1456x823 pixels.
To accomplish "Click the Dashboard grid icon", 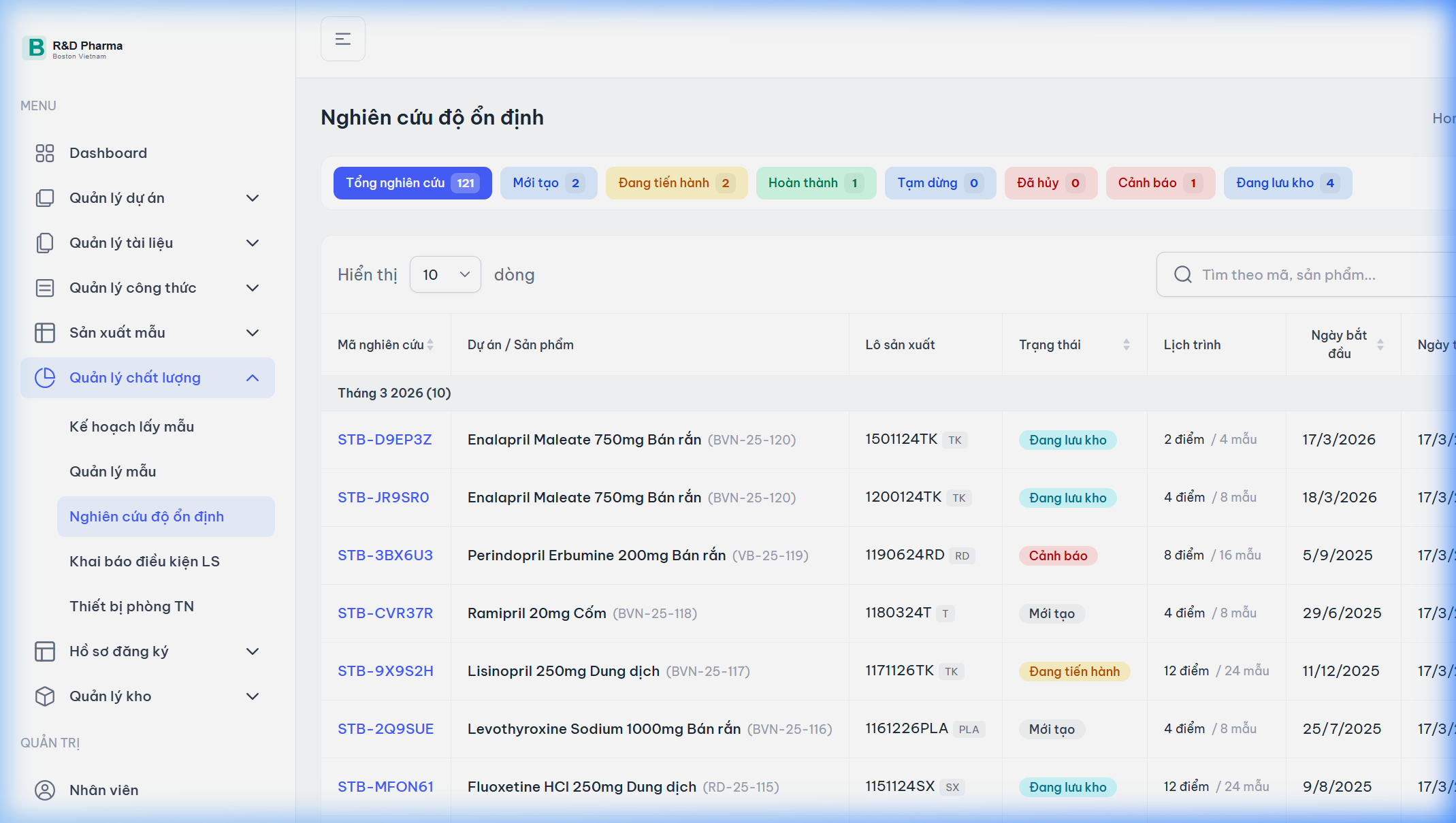I will tap(45, 153).
